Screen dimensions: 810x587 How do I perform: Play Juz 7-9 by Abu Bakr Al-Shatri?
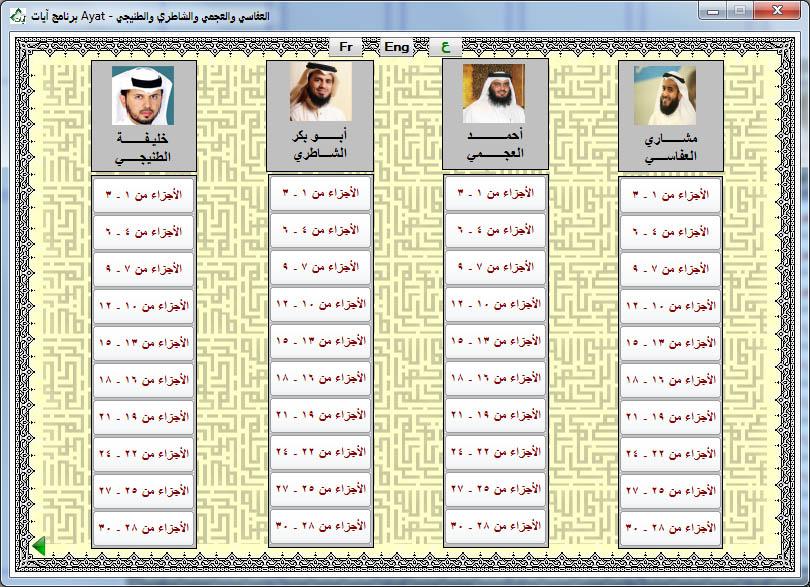coord(320,267)
